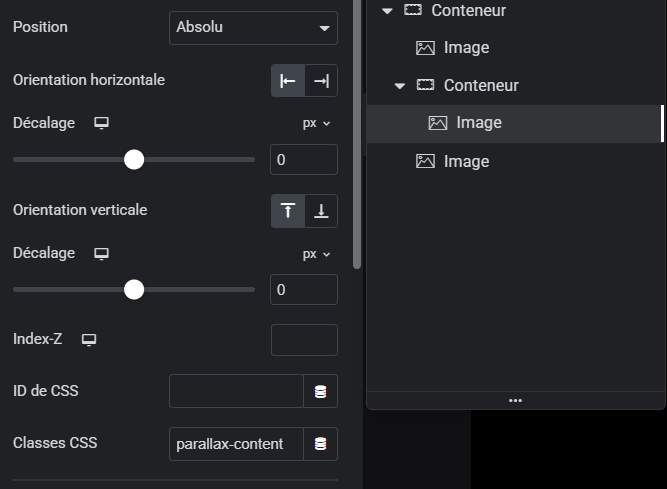
Task: Change px unit for horizontal Décalage
Action: [x=316, y=123]
